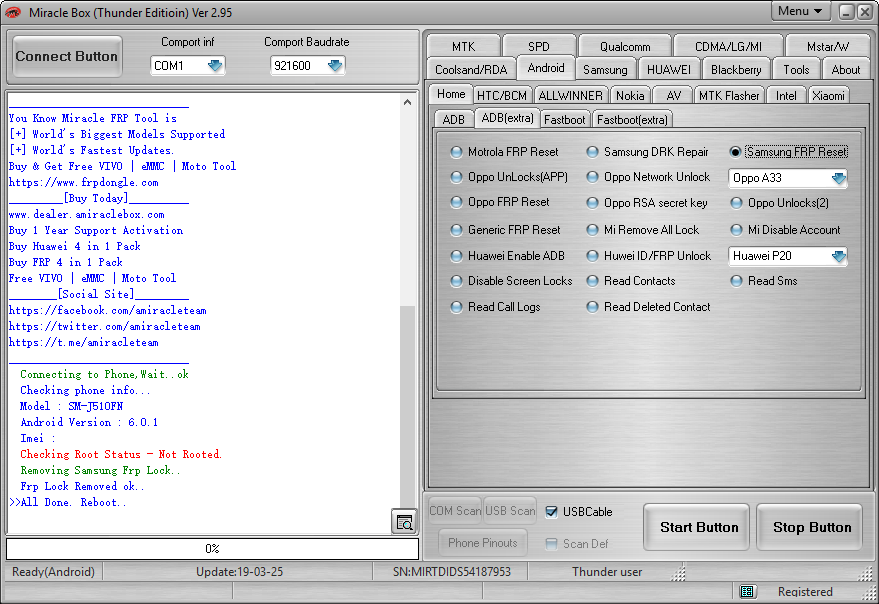
Task: Choose Oppo Unlocks(2) radio button
Action: (780, 203)
